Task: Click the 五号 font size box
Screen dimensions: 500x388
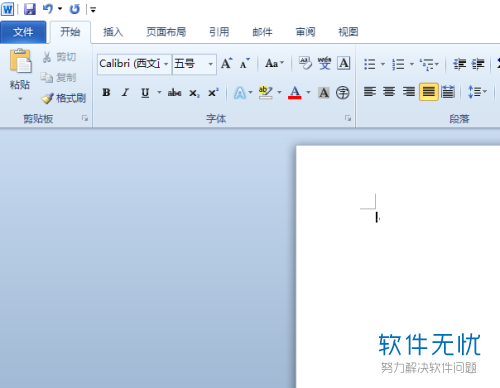Action: (x=189, y=64)
